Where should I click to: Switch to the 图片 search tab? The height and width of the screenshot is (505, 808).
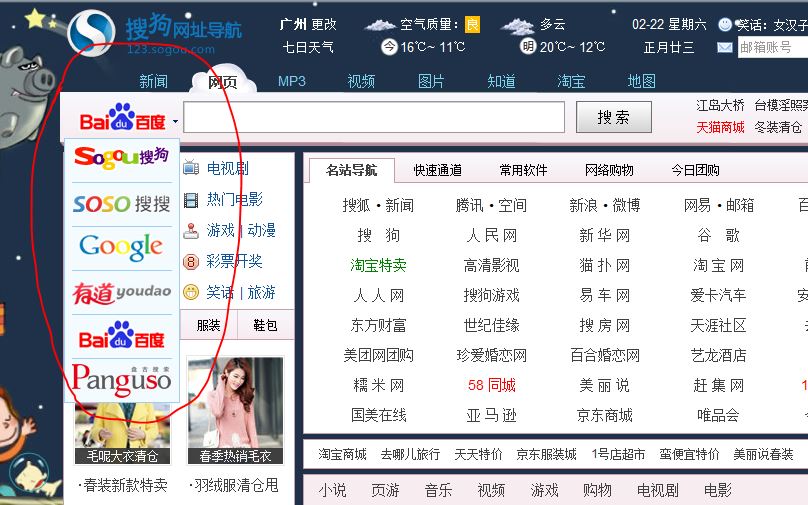tap(431, 81)
